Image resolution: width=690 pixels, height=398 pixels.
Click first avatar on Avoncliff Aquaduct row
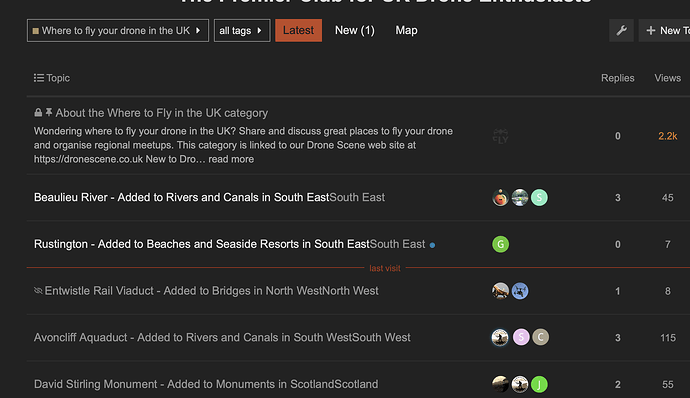click(500, 337)
